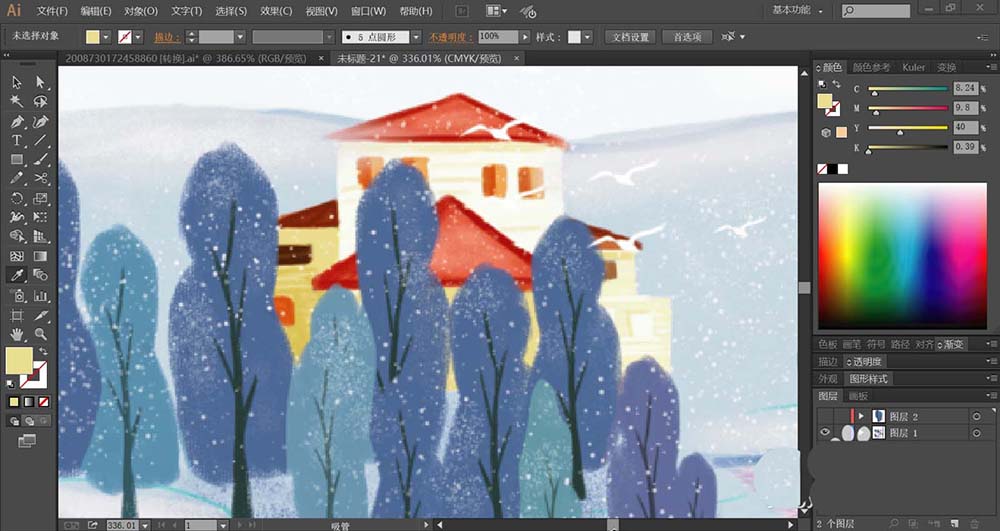The width and height of the screenshot is (1000, 531).
Task: Select the Type (T) tool
Action: tap(17, 140)
